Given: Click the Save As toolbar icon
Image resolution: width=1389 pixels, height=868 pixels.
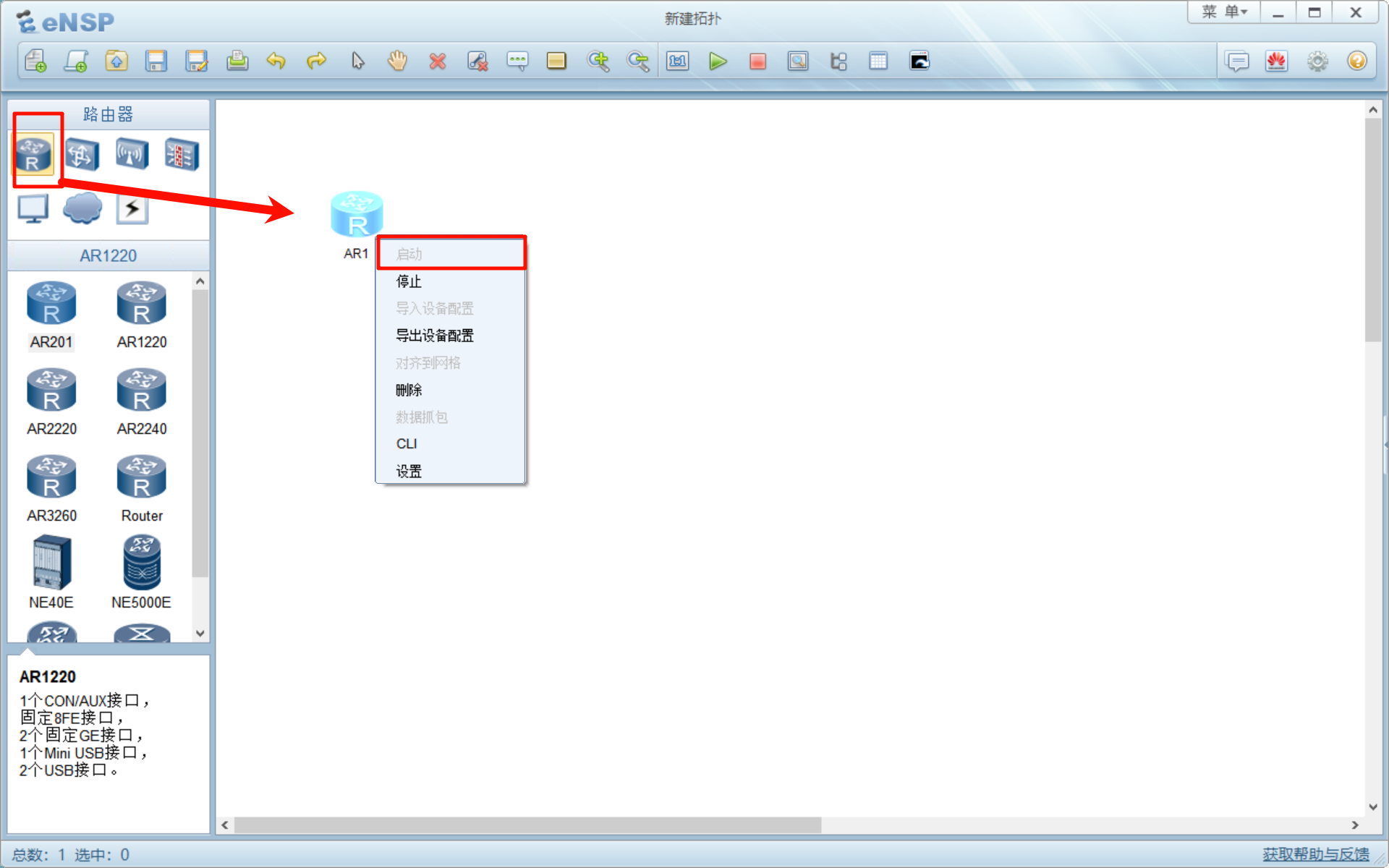Looking at the screenshot, I should tap(197, 61).
